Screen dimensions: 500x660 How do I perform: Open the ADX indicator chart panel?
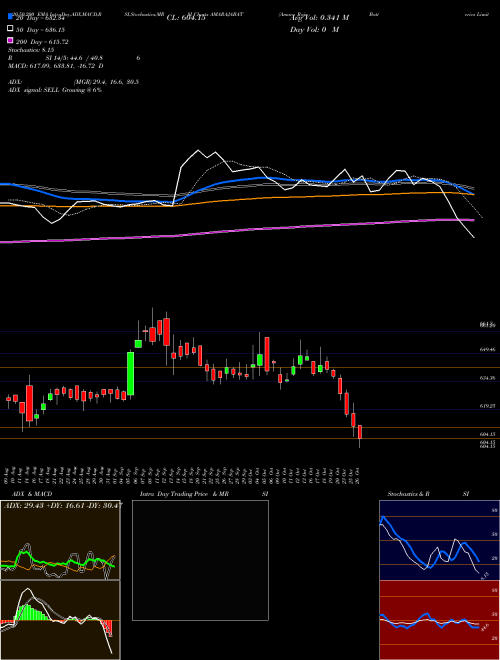click(60, 540)
